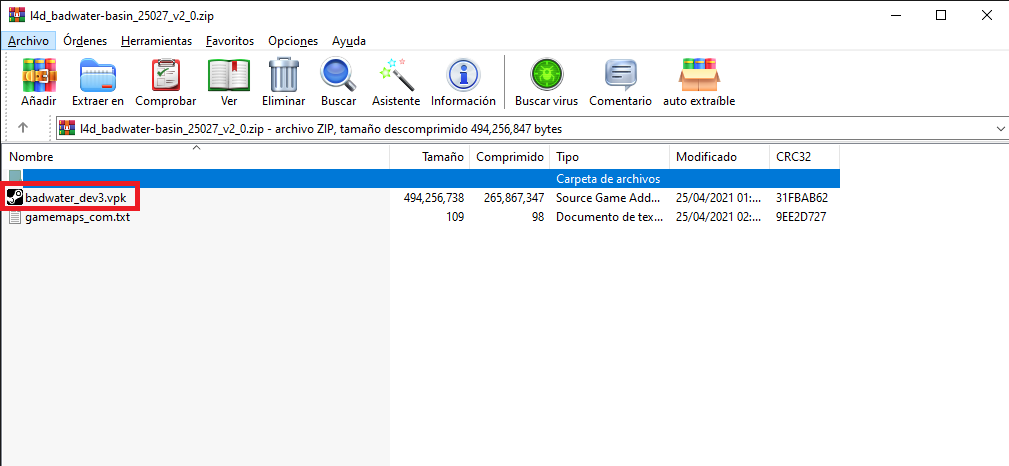This screenshot has height=466, width=1009.
Task: Click the 265,867,347 compressed value
Action: point(514,198)
